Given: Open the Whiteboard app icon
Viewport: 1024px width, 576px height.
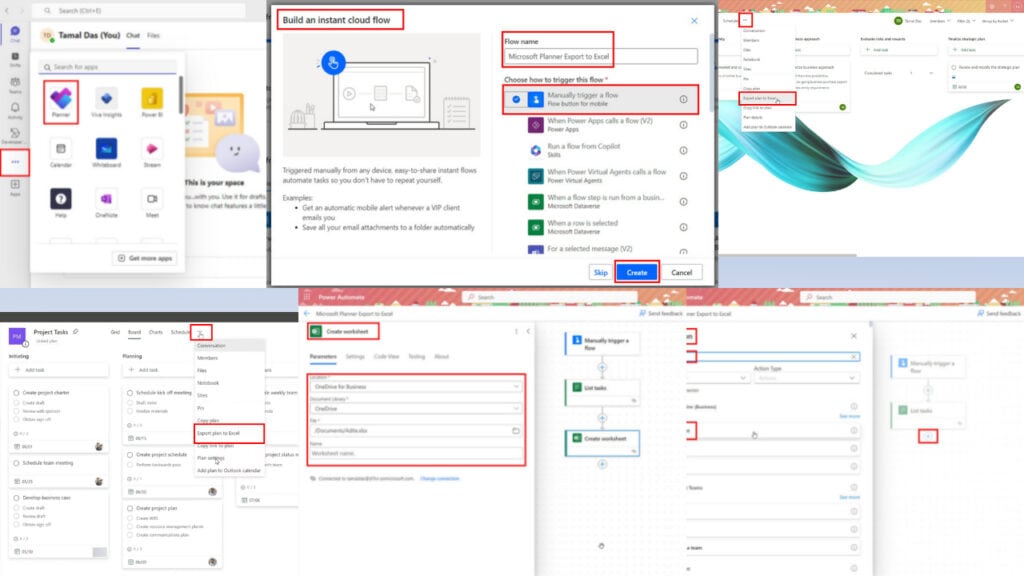Looking at the screenshot, I should [x=107, y=147].
